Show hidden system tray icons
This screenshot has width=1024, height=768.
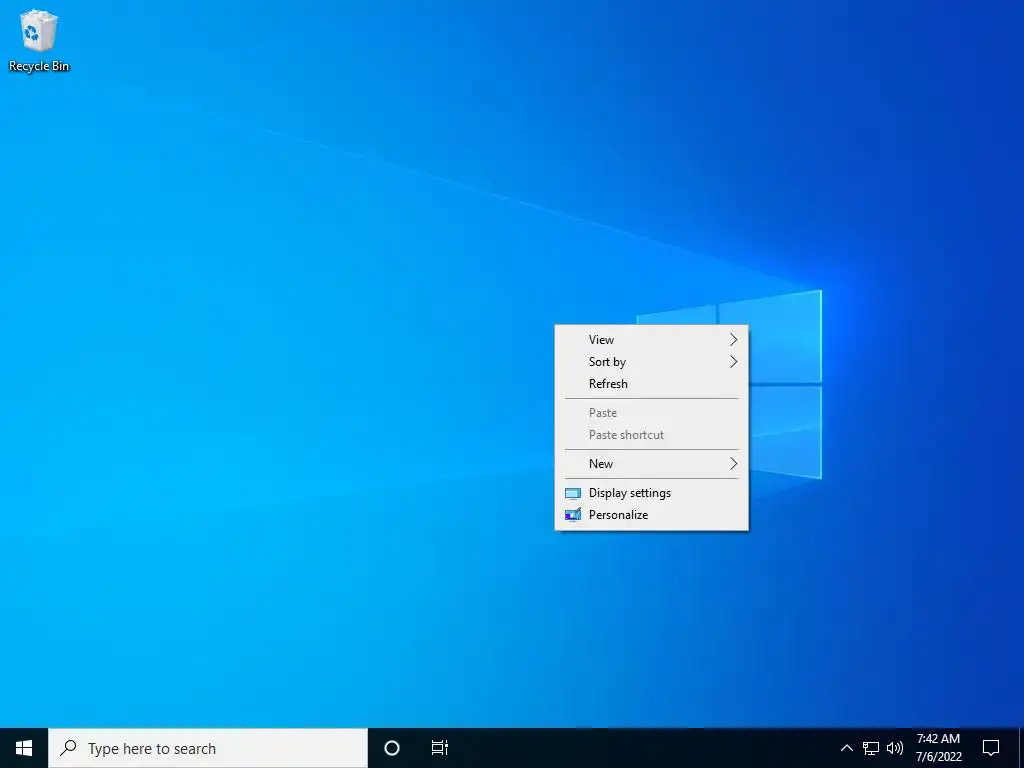click(x=846, y=748)
